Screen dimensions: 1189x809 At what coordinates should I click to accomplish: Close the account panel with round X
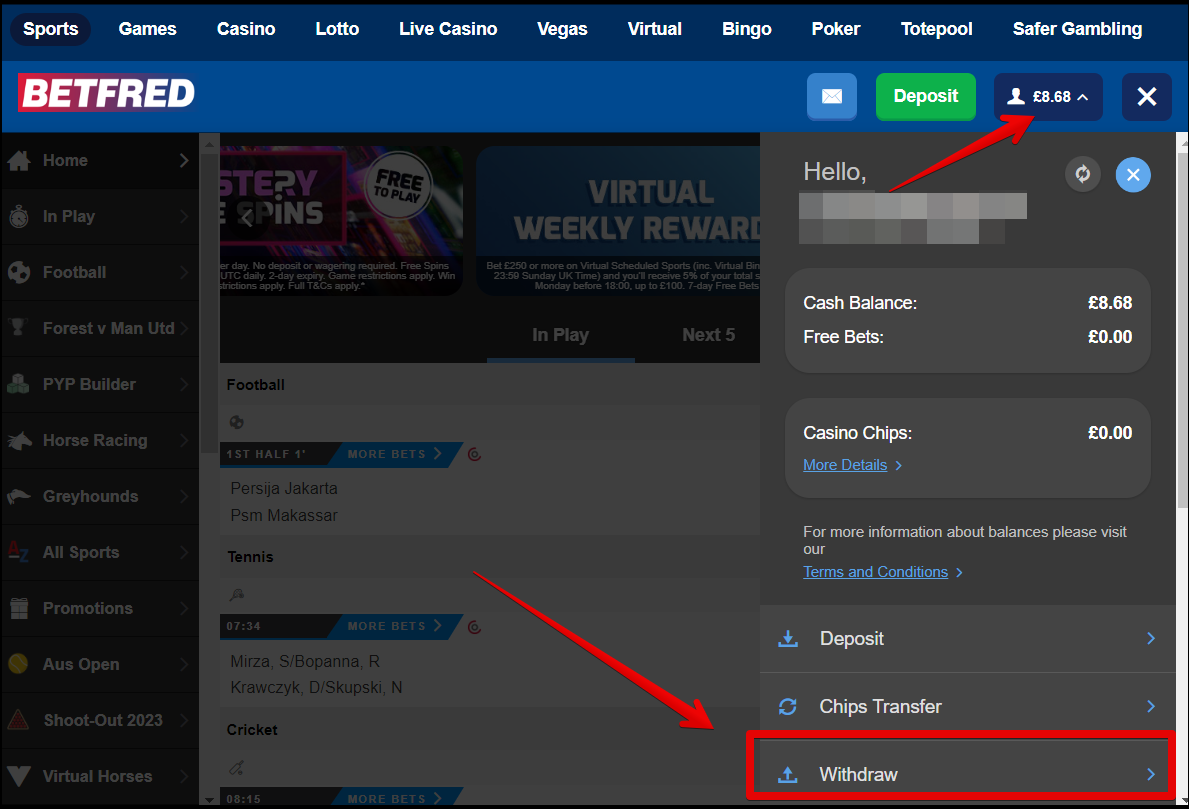pyautogui.click(x=1133, y=175)
